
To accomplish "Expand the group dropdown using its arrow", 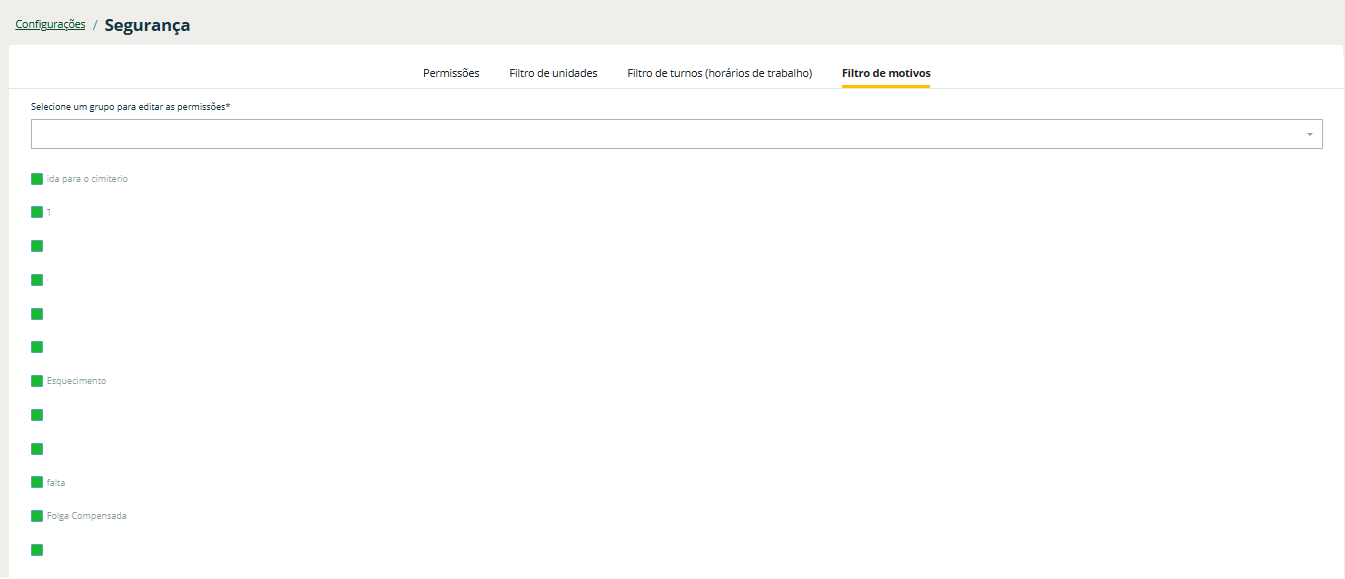I will [x=1309, y=134].
